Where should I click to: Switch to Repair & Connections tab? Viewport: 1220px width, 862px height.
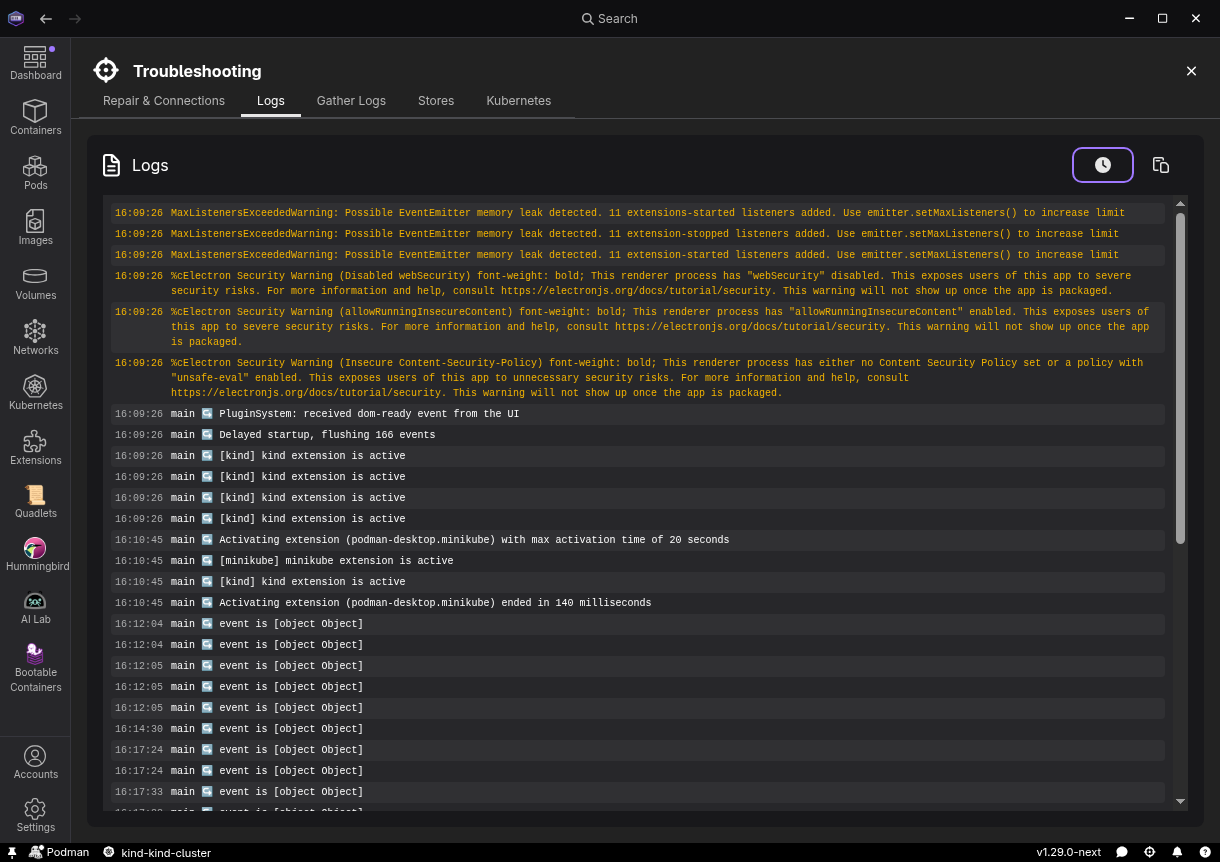click(x=164, y=101)
